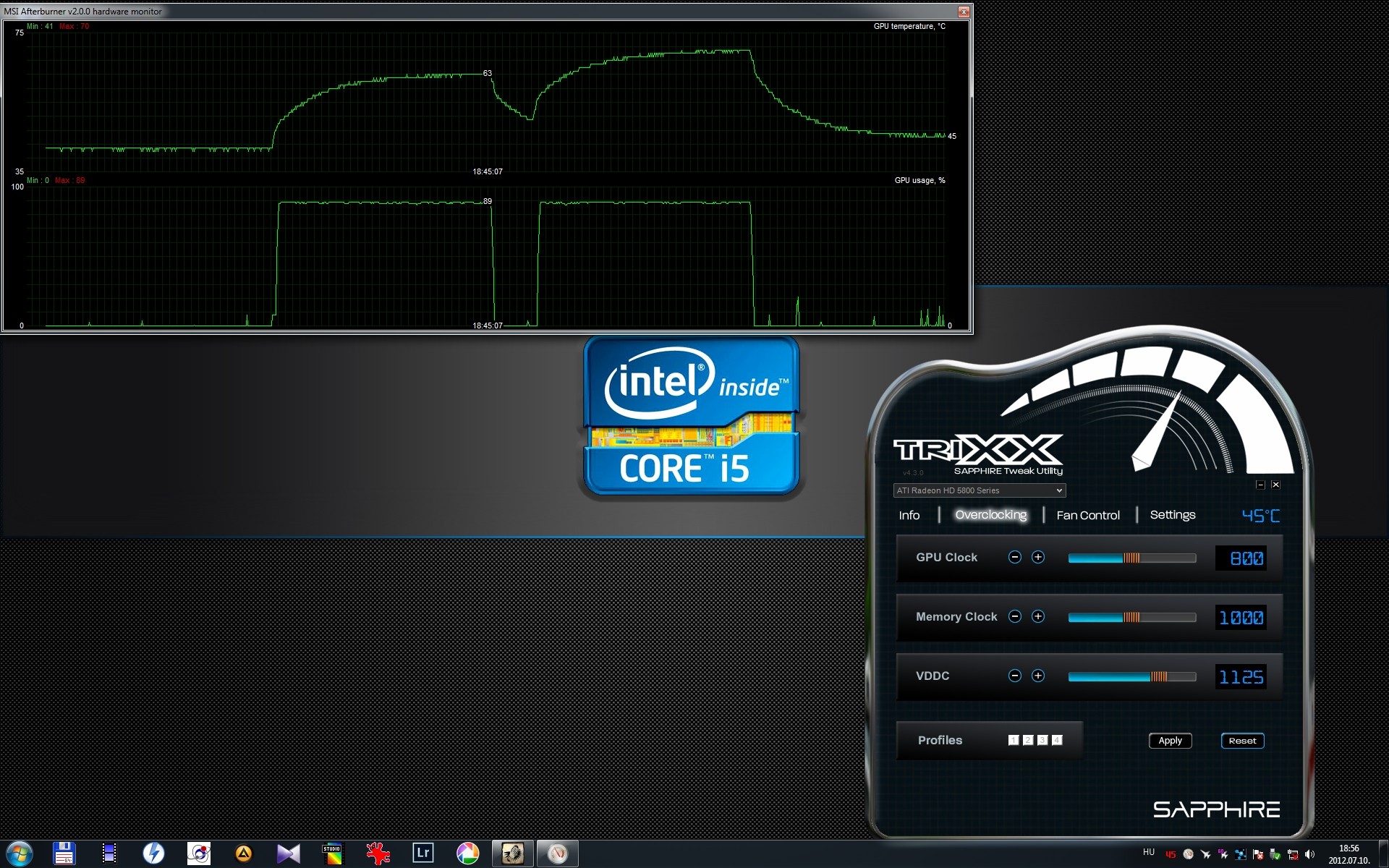
Task: Decrease GPU Clock with minus button
Action: (x=1015, y=557)
